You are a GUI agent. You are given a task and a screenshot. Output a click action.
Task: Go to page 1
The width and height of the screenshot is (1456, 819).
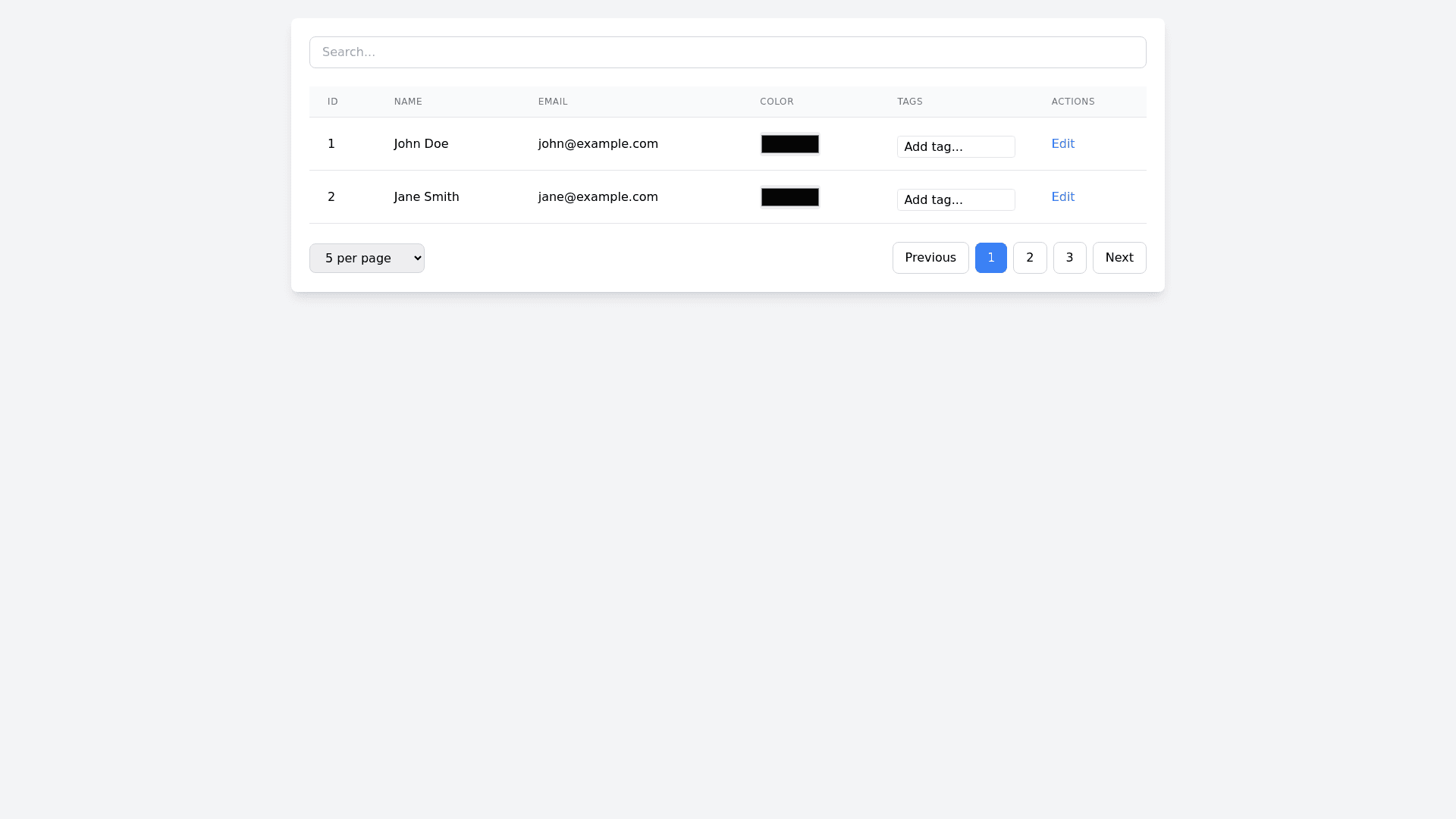(990, 258)
